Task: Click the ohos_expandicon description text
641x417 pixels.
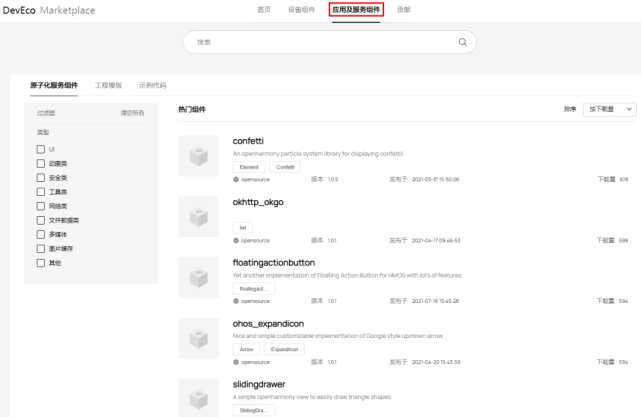Action: pyautogui.click(x=338, y=336)
